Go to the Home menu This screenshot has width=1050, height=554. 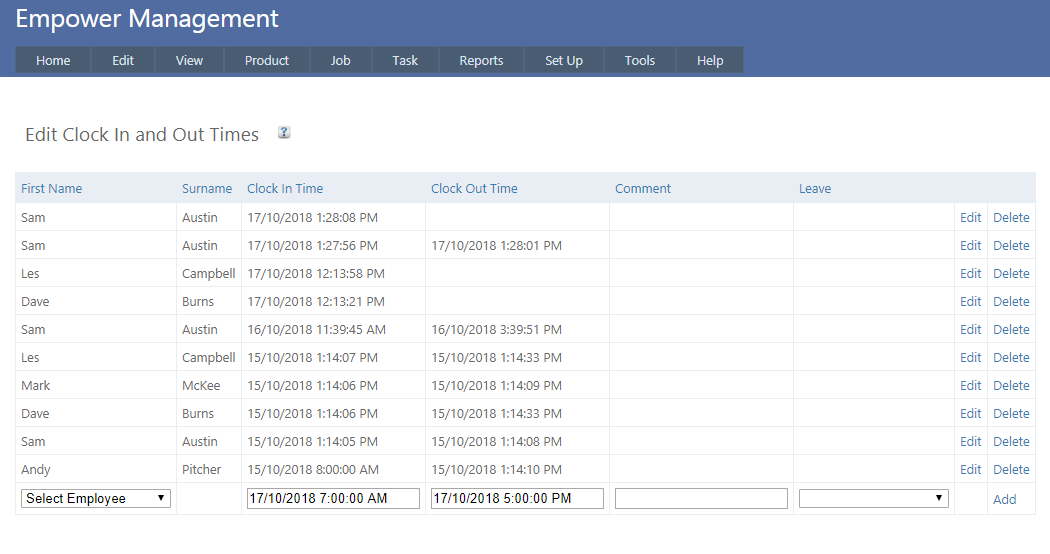[53, 60]
